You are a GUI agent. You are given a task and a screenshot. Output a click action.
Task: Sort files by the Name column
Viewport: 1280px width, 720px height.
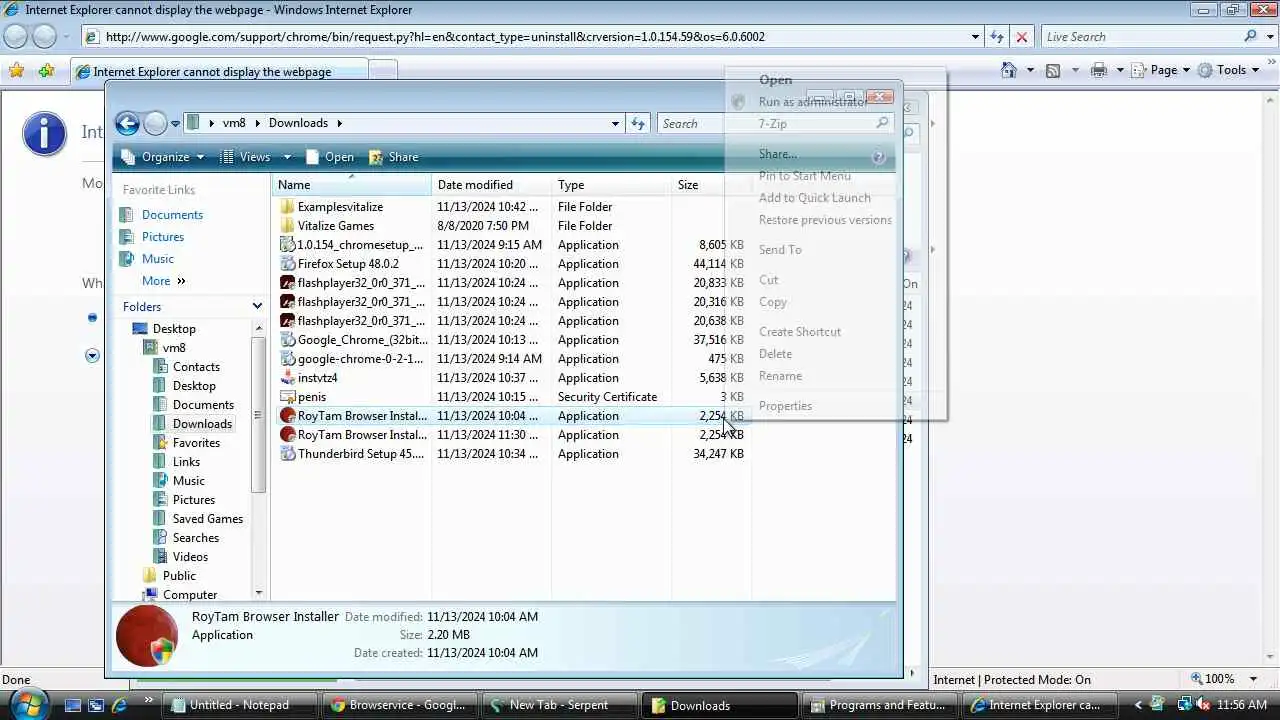(x=352, y=185)
